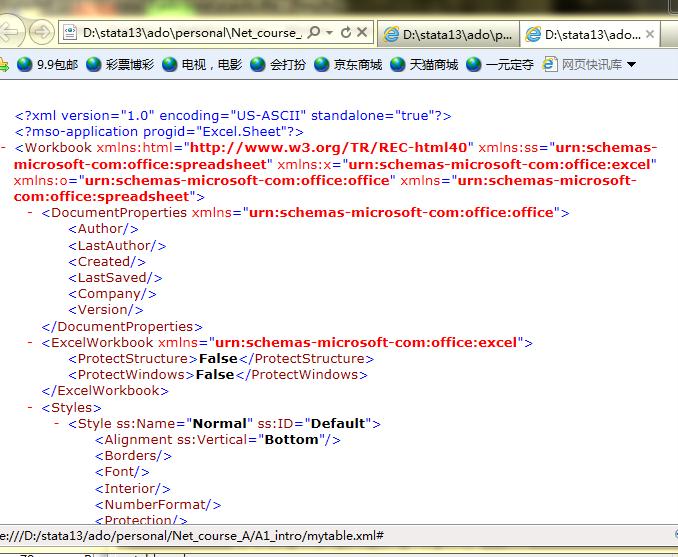The height and width of the screenshot is (557, 678).
Task: Collapse the ExcelWorkbook XML node
Action: 31,343
